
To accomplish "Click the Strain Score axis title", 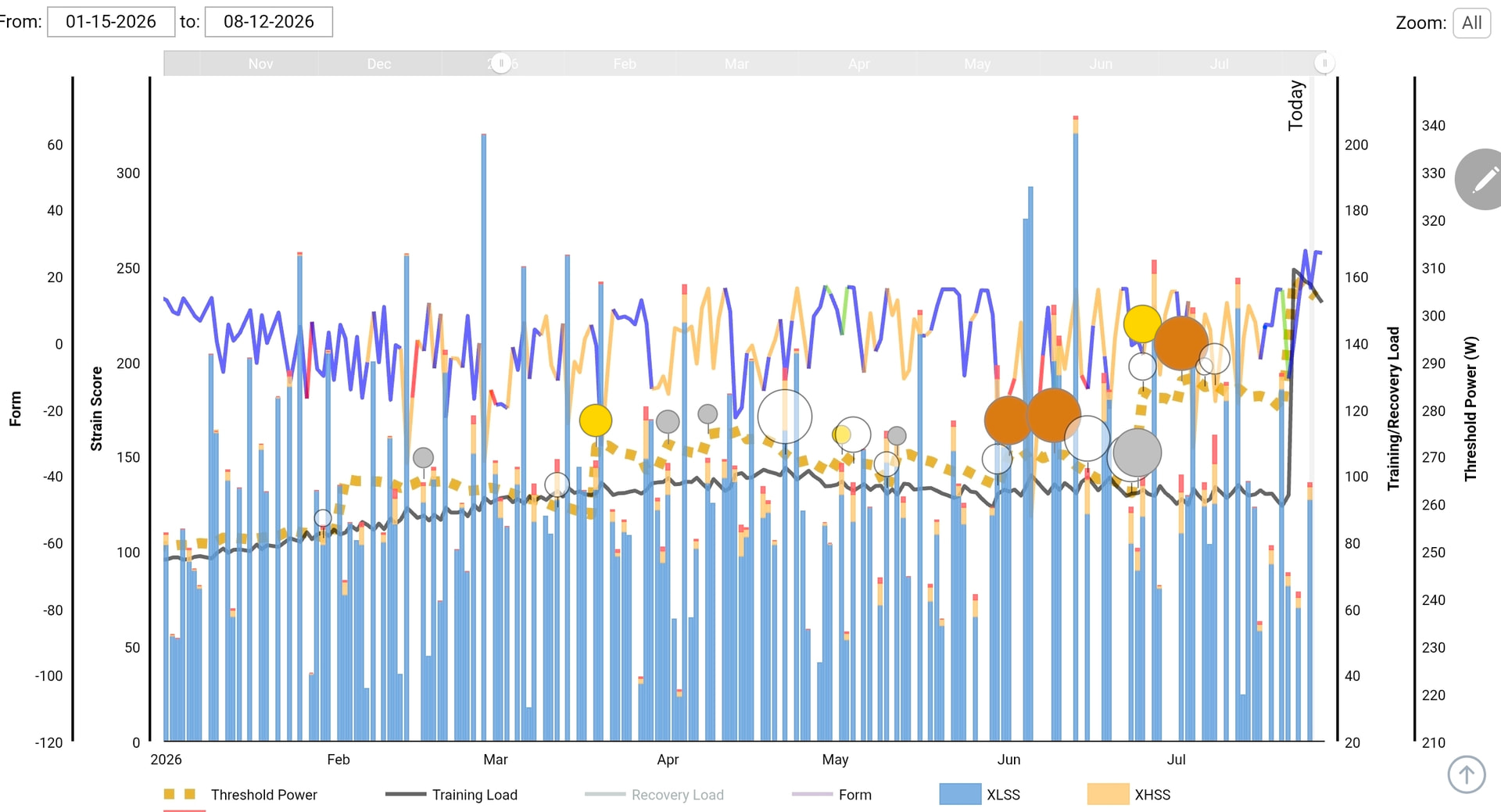I will (97, 409).
